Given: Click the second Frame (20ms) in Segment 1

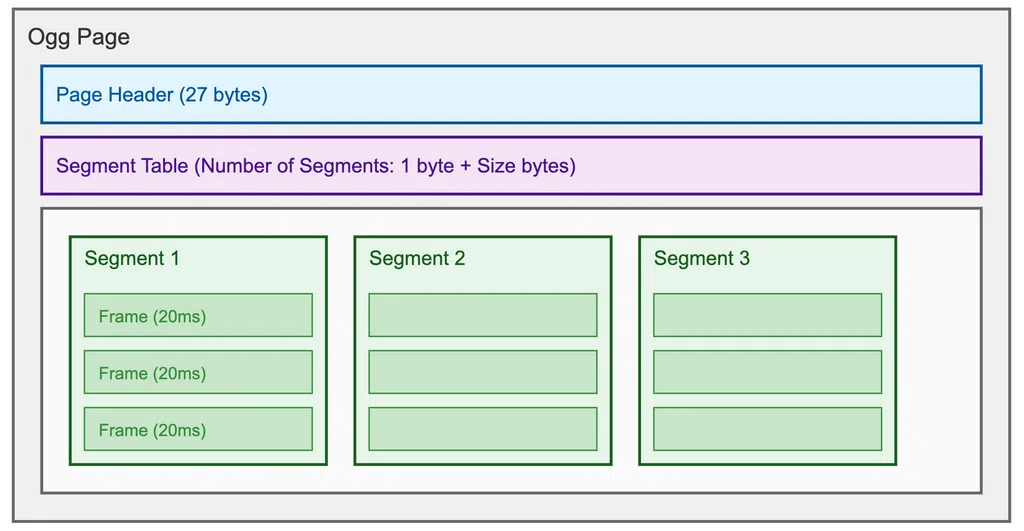Looking at the screenshot, I should pyautogui.click(x=198, y=373).
